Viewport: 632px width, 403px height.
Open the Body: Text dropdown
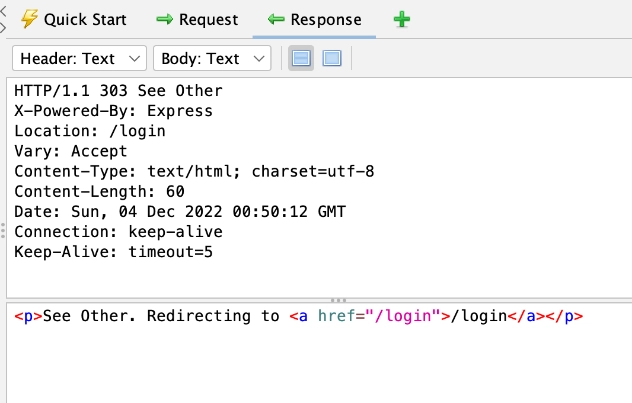[x=212, y=58]
